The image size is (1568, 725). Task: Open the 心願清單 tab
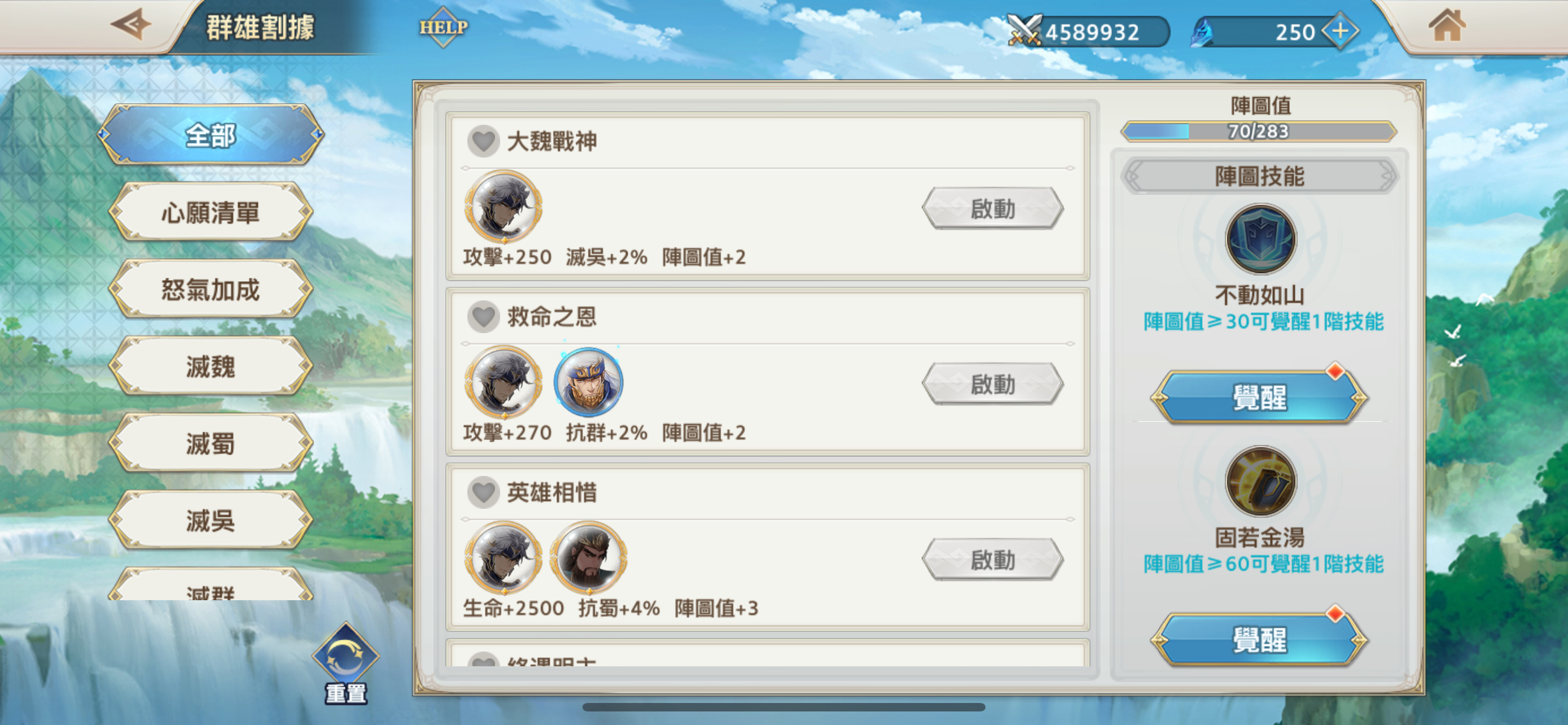(211, 212)
